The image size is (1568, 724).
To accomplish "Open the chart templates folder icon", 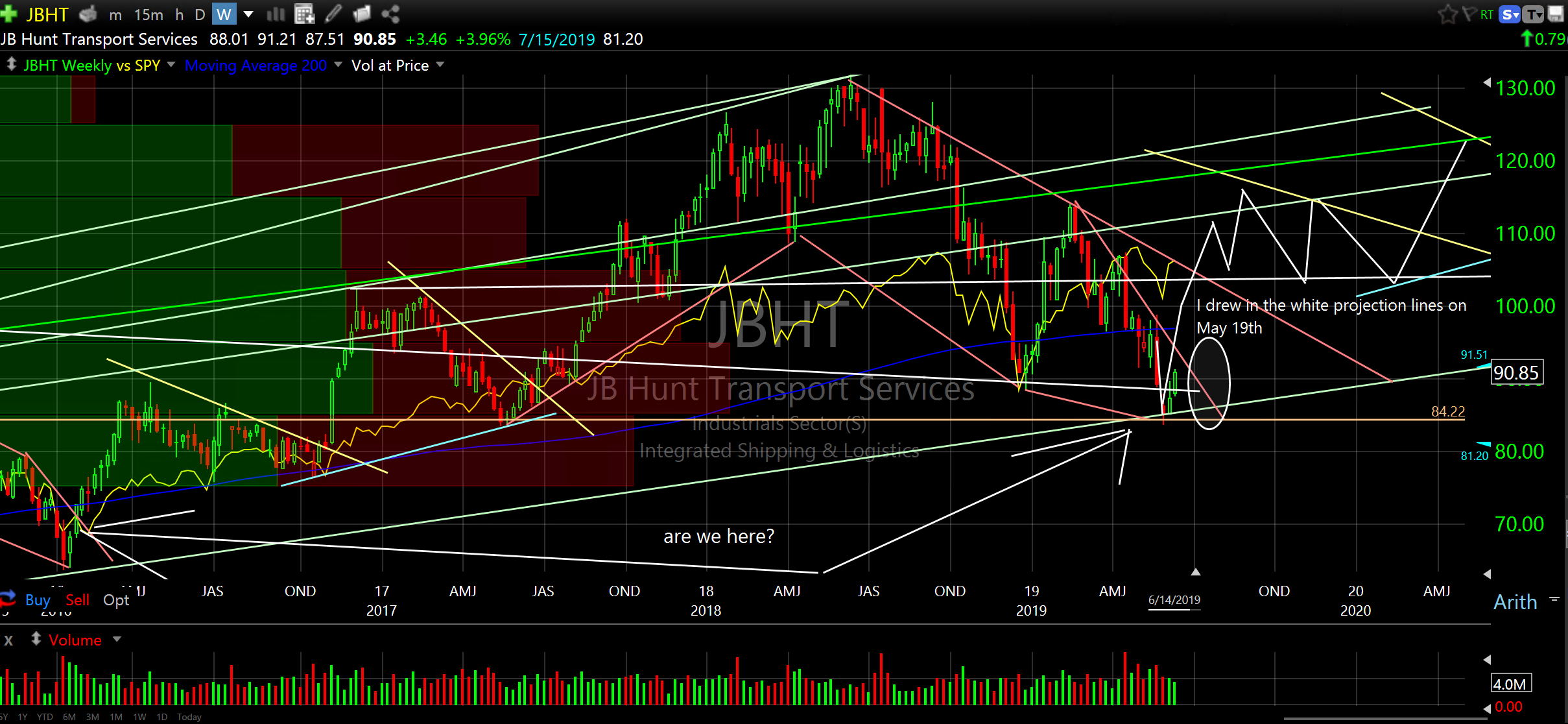I will point(362,14).
